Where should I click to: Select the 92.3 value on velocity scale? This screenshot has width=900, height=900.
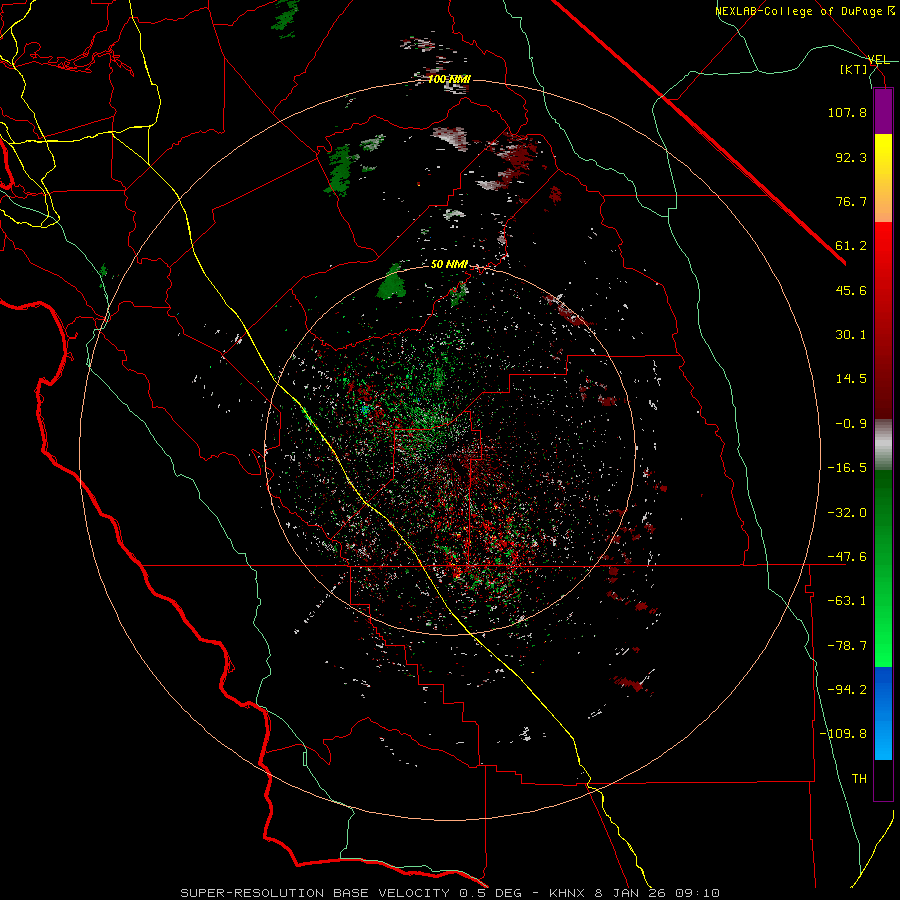click(x=851, y=157)
